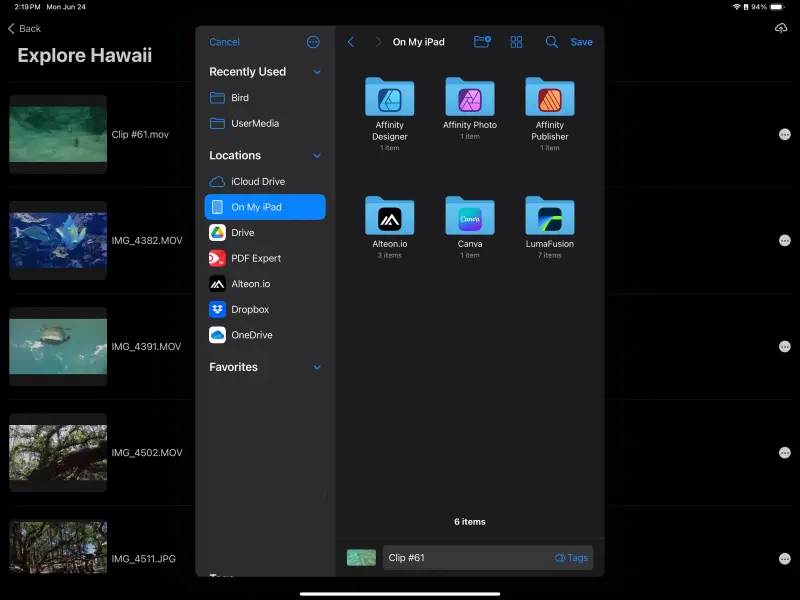Switch view using the grid icon
This screenshot has width=800, height=600.
516,42
